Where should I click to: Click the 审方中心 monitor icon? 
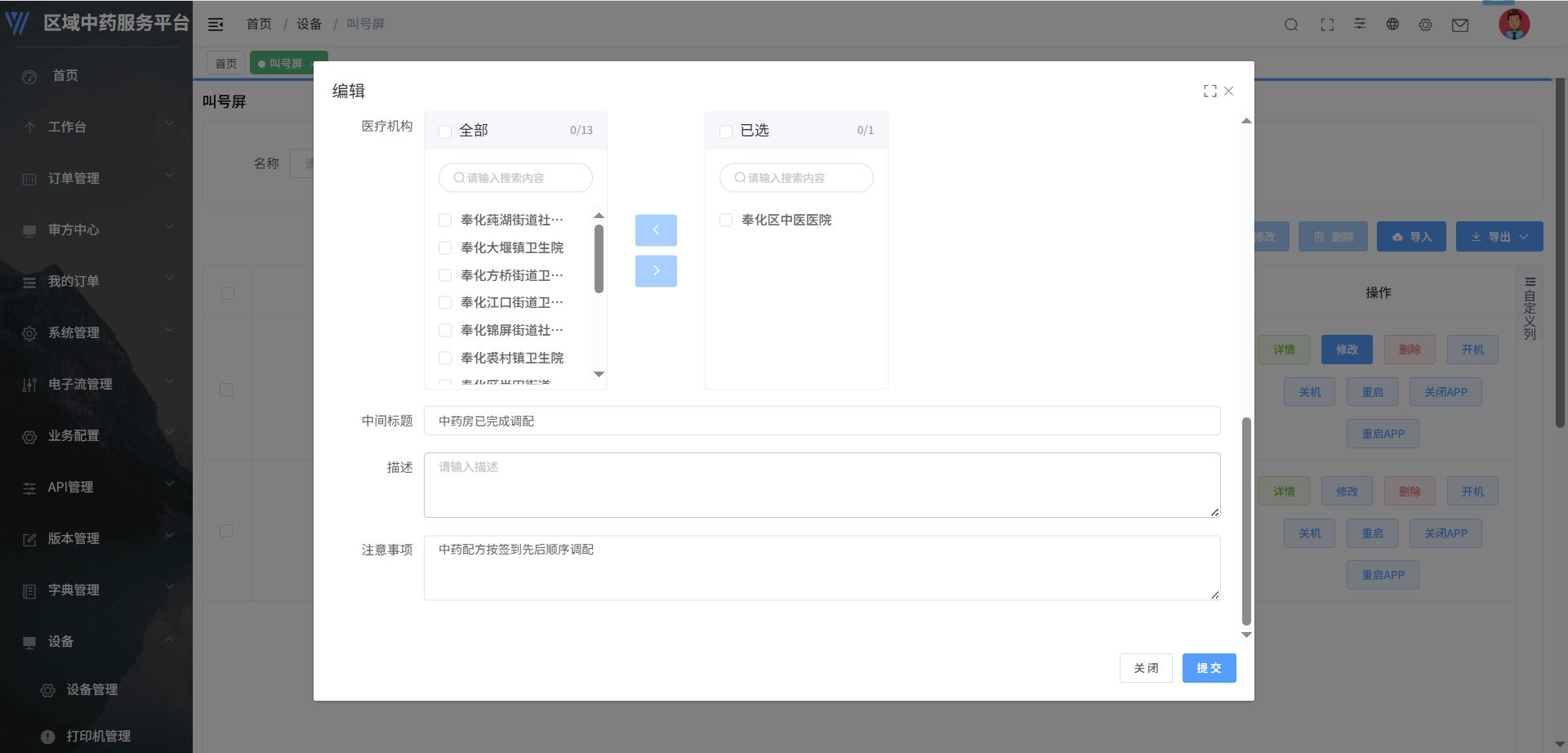tap(29, 230)
